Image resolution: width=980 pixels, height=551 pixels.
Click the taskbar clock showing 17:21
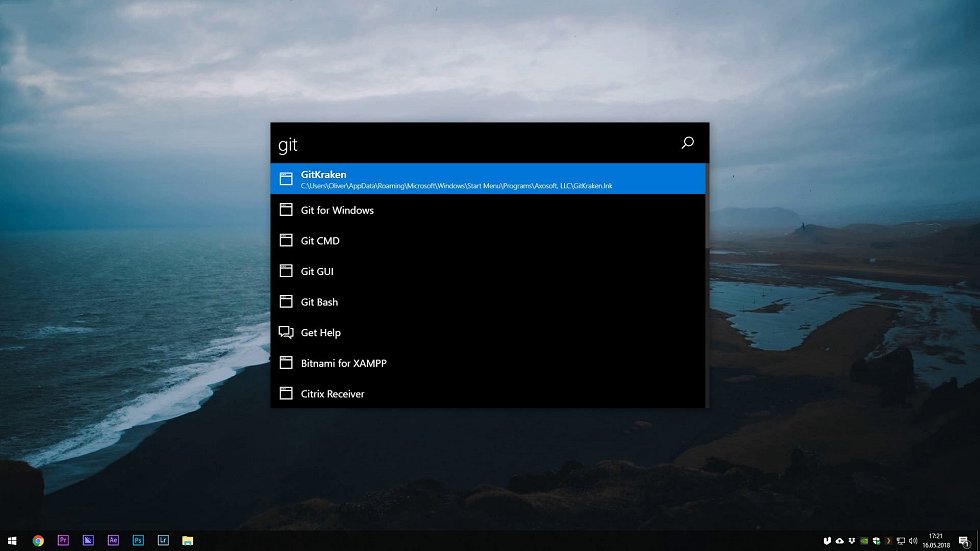(x=936, y=541)
